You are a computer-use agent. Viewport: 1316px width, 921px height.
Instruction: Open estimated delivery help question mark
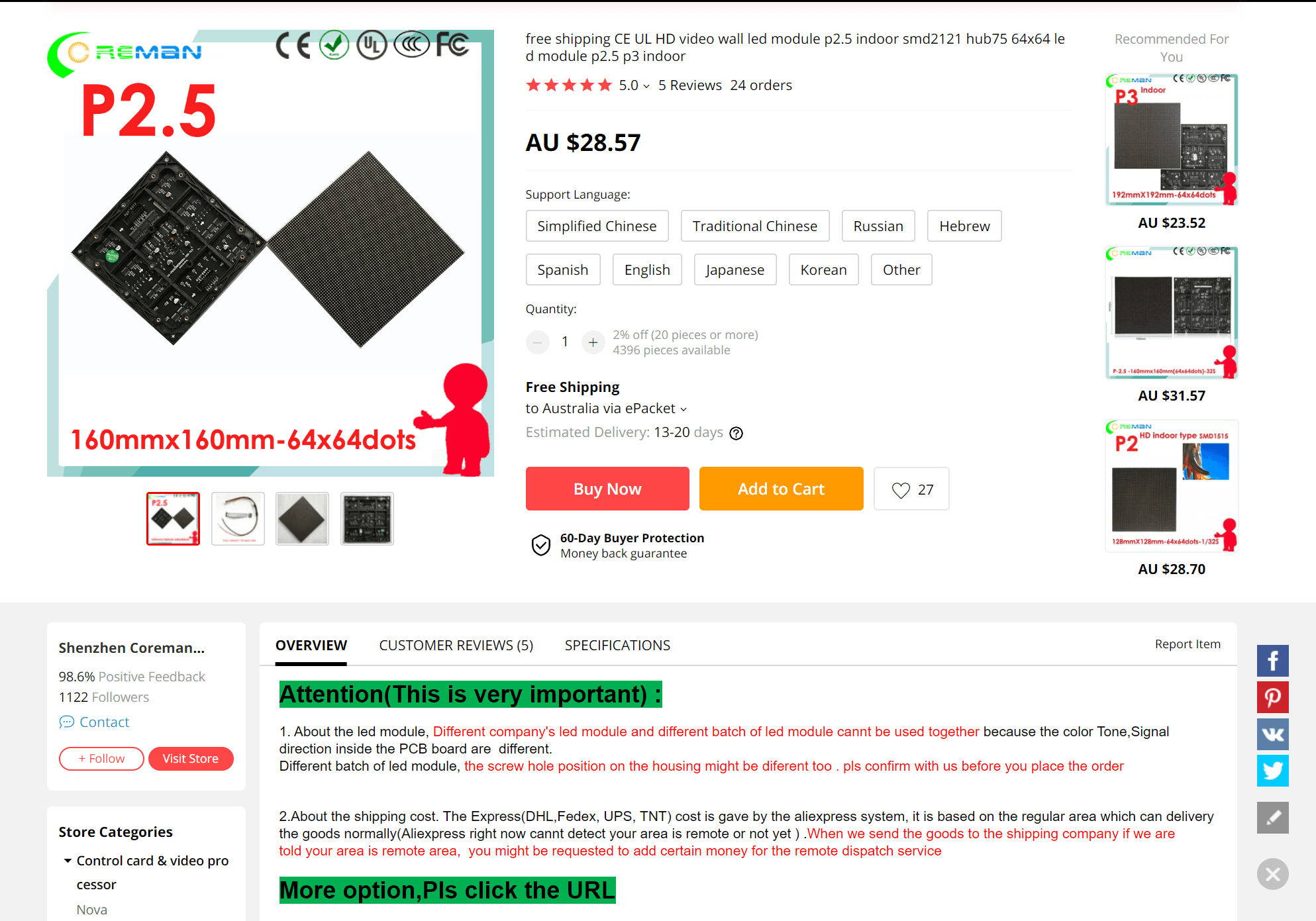click(736, 433)
